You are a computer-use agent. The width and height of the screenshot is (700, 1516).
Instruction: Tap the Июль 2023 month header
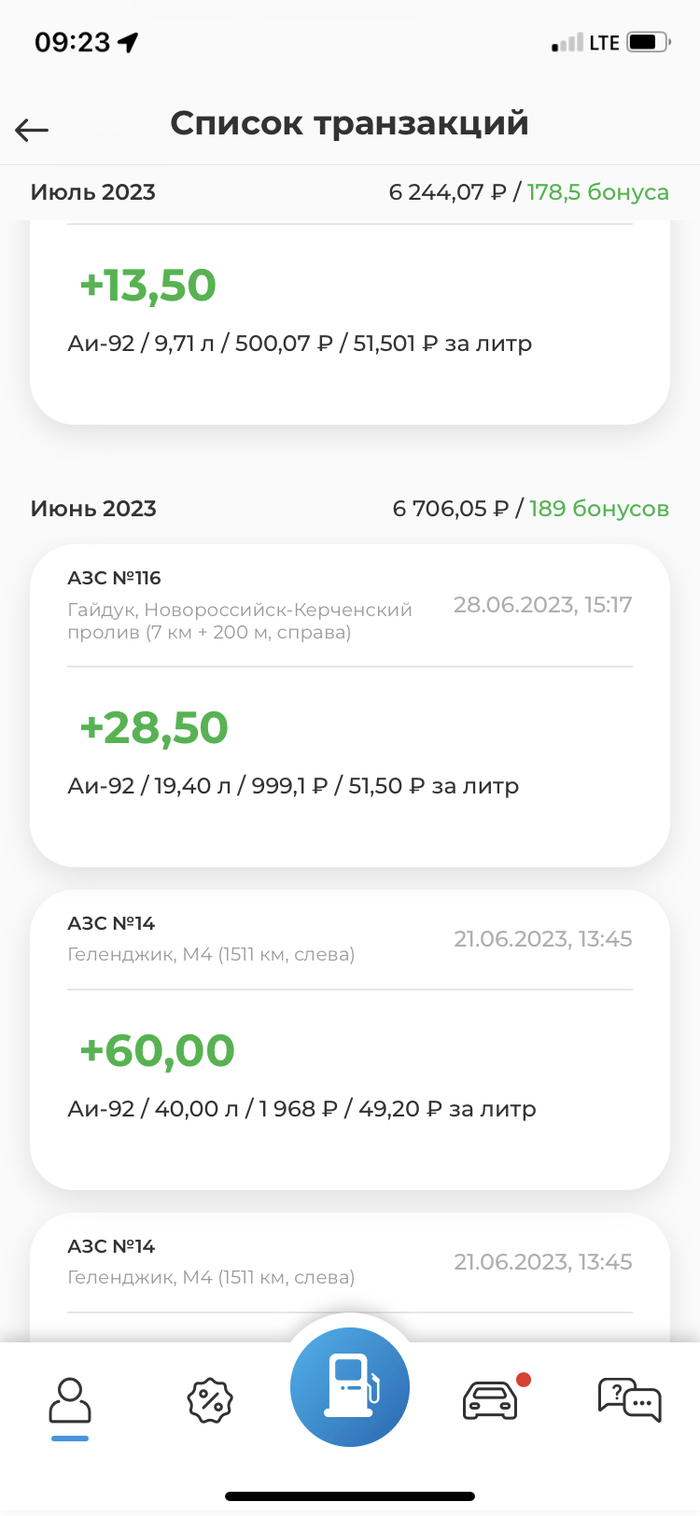pyautogui.click(x=93, y=192)
